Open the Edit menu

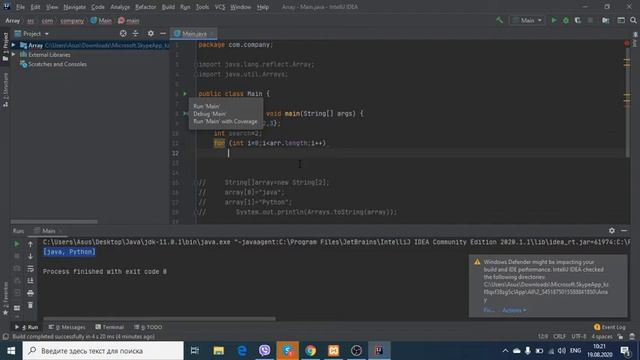pyautogui.click(x=36, y=7)
